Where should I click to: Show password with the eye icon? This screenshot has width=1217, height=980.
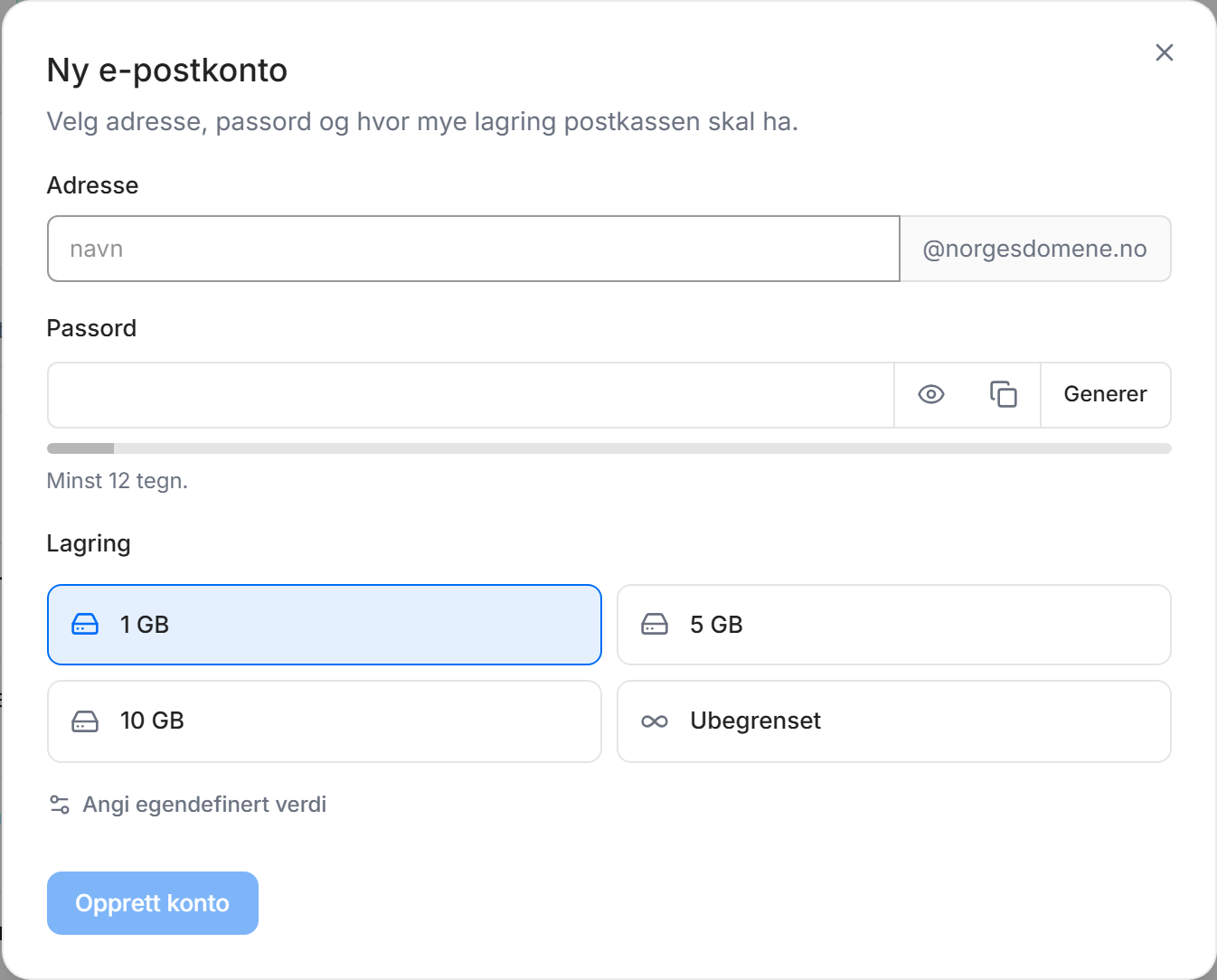pos(930,395)
